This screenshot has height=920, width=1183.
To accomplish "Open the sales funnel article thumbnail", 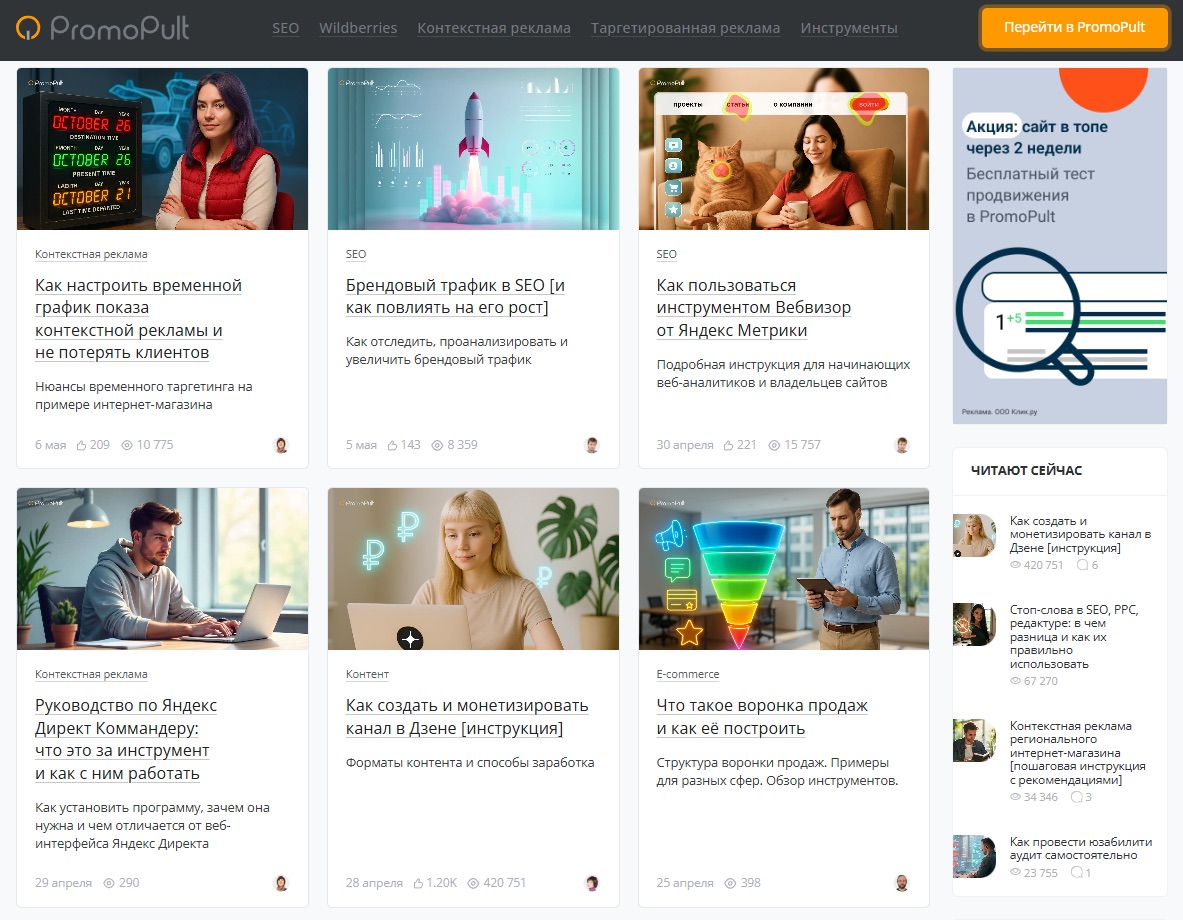I will coord(784,568).
